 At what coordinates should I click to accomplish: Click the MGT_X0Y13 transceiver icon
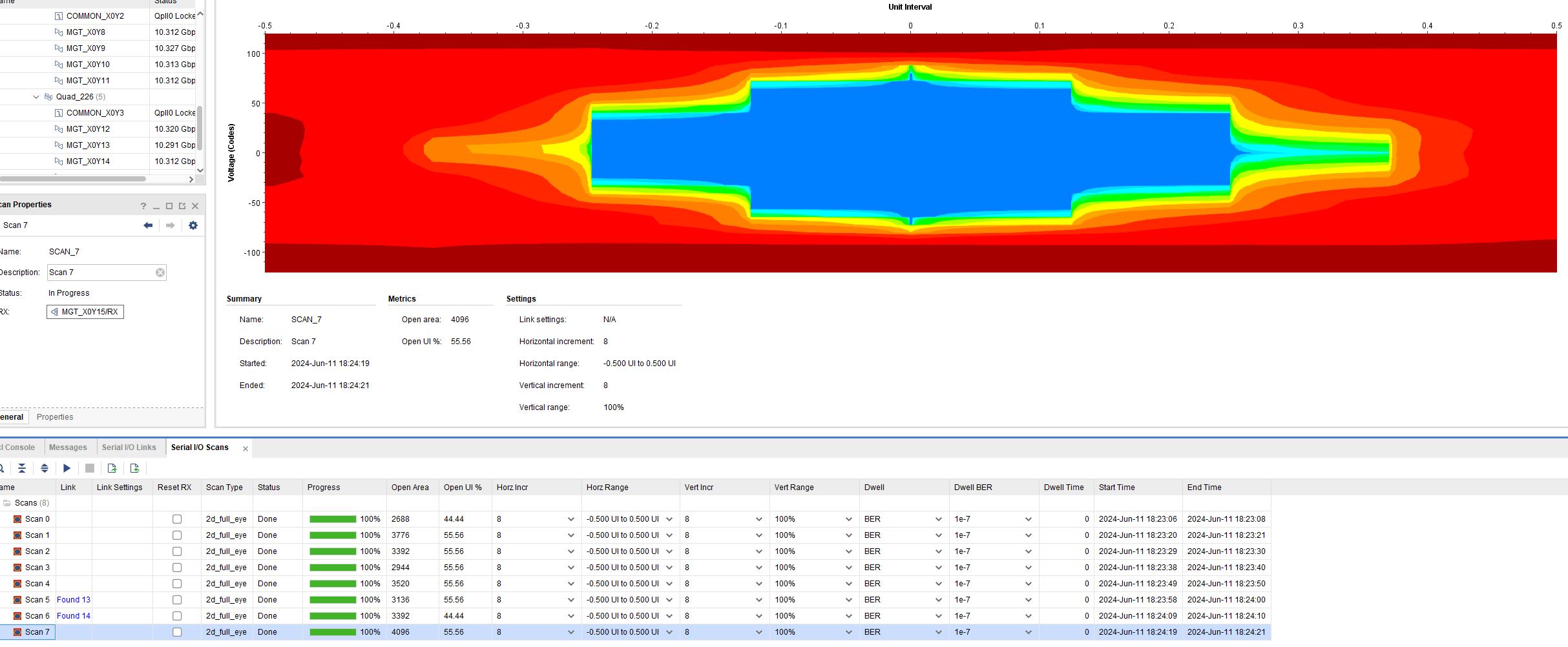click(59, 145)
